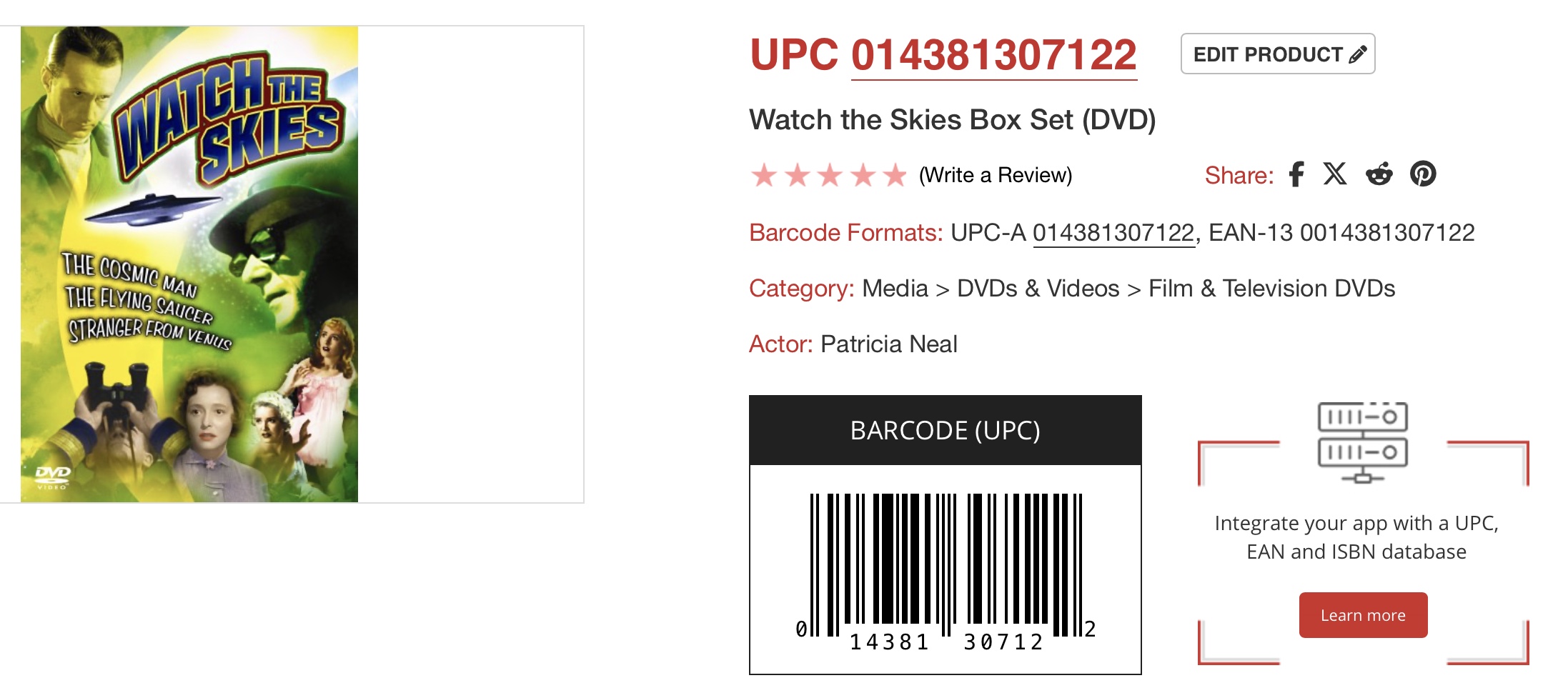Click the pencil icon on Edit Product

[1357, 54]
